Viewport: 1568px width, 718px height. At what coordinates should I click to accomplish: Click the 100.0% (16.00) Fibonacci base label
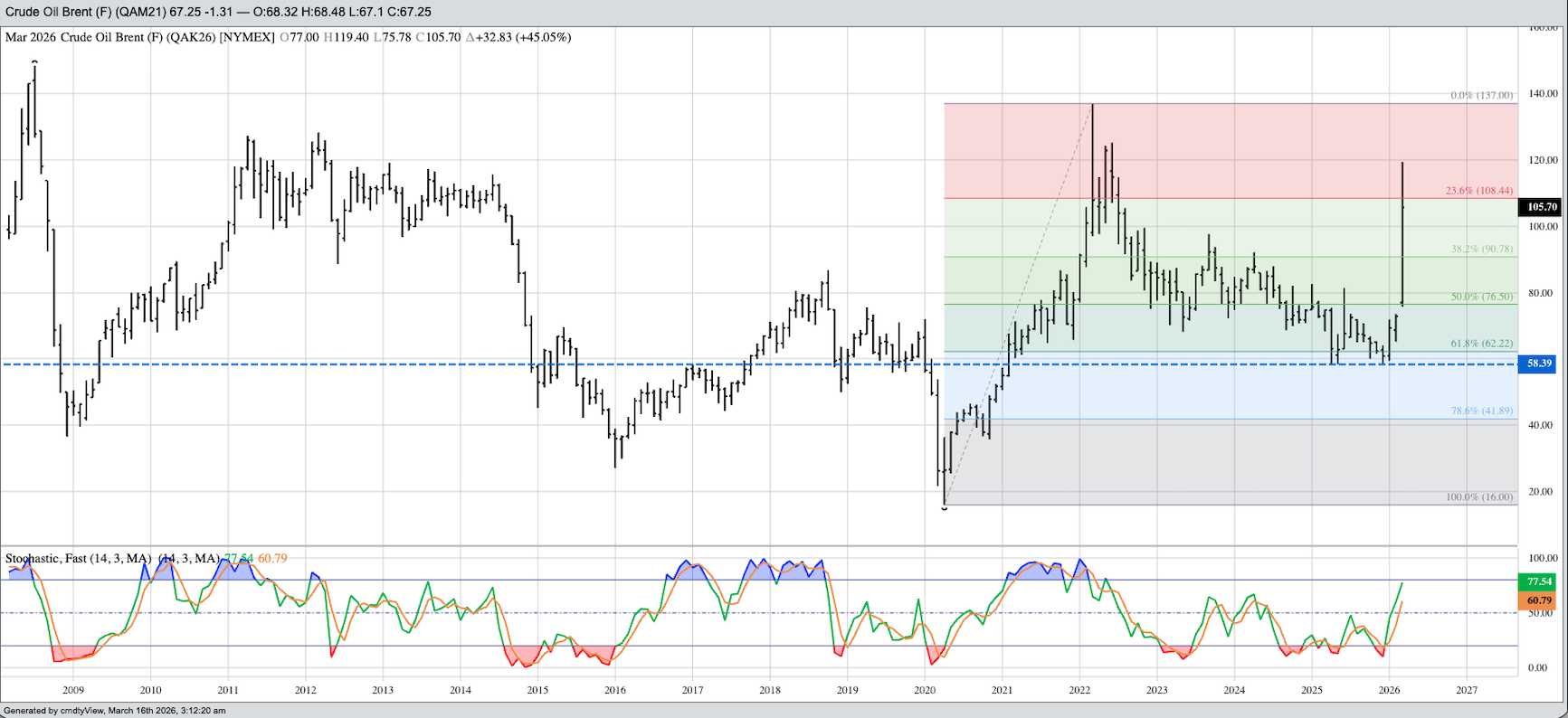point(1478,497)
